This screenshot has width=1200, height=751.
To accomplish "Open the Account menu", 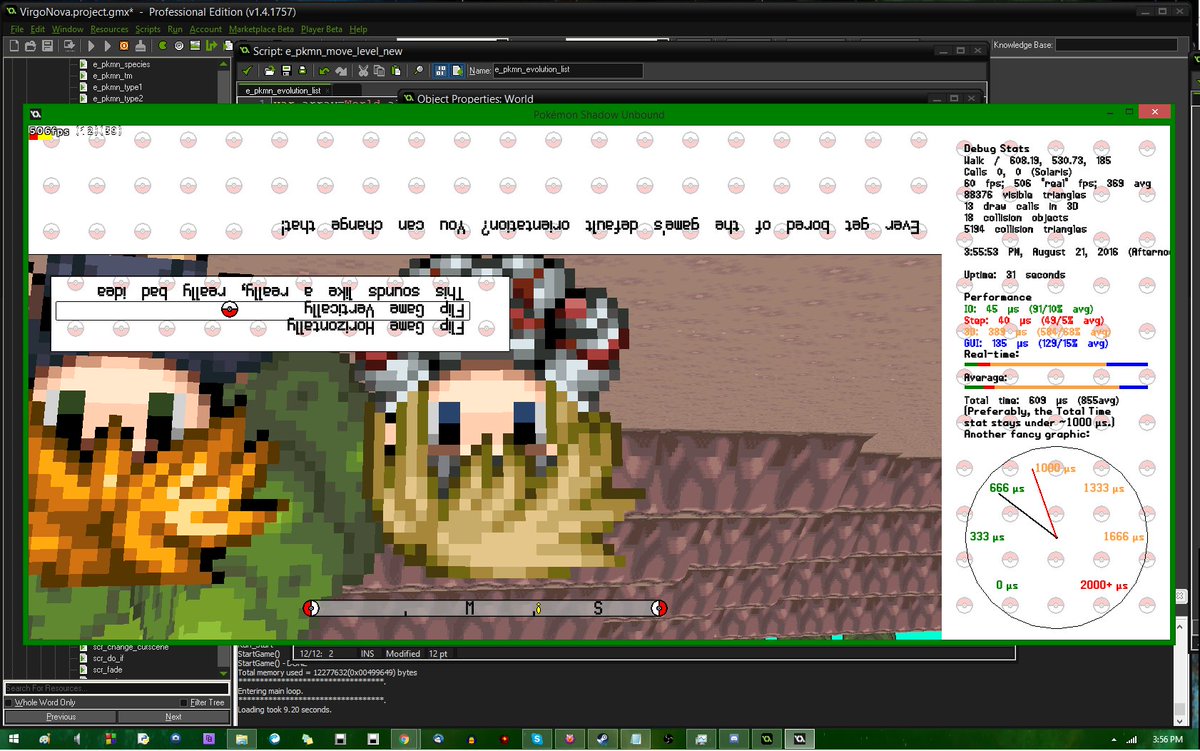I will (206, 30).
